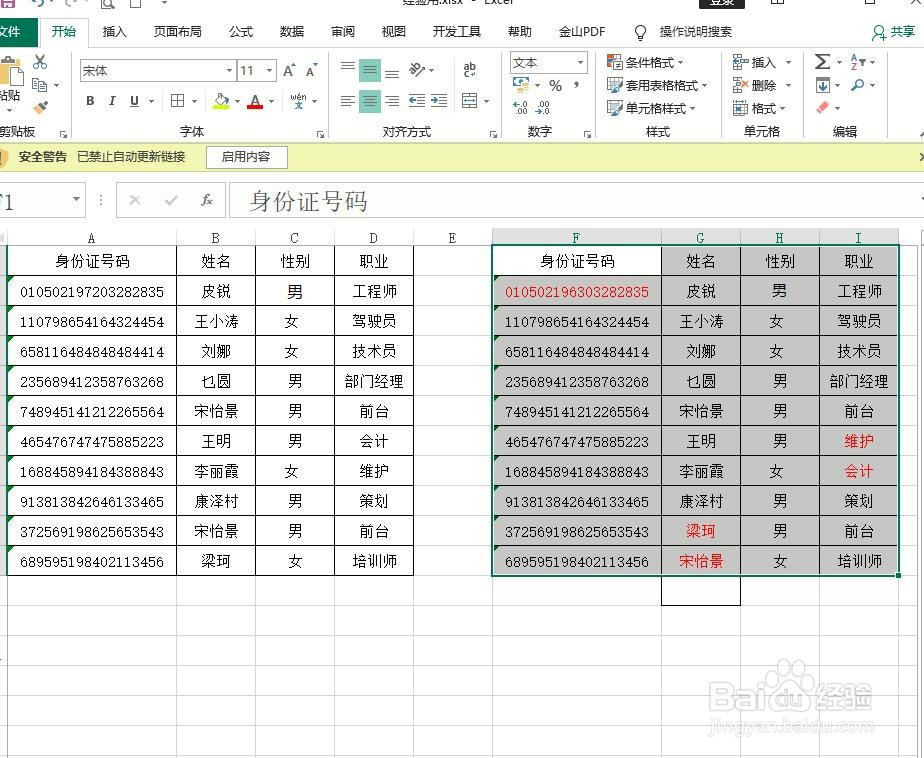This screenshot has width=924, height=758.
Task: Open Sort and Filter icon
Action: [858, 61]
